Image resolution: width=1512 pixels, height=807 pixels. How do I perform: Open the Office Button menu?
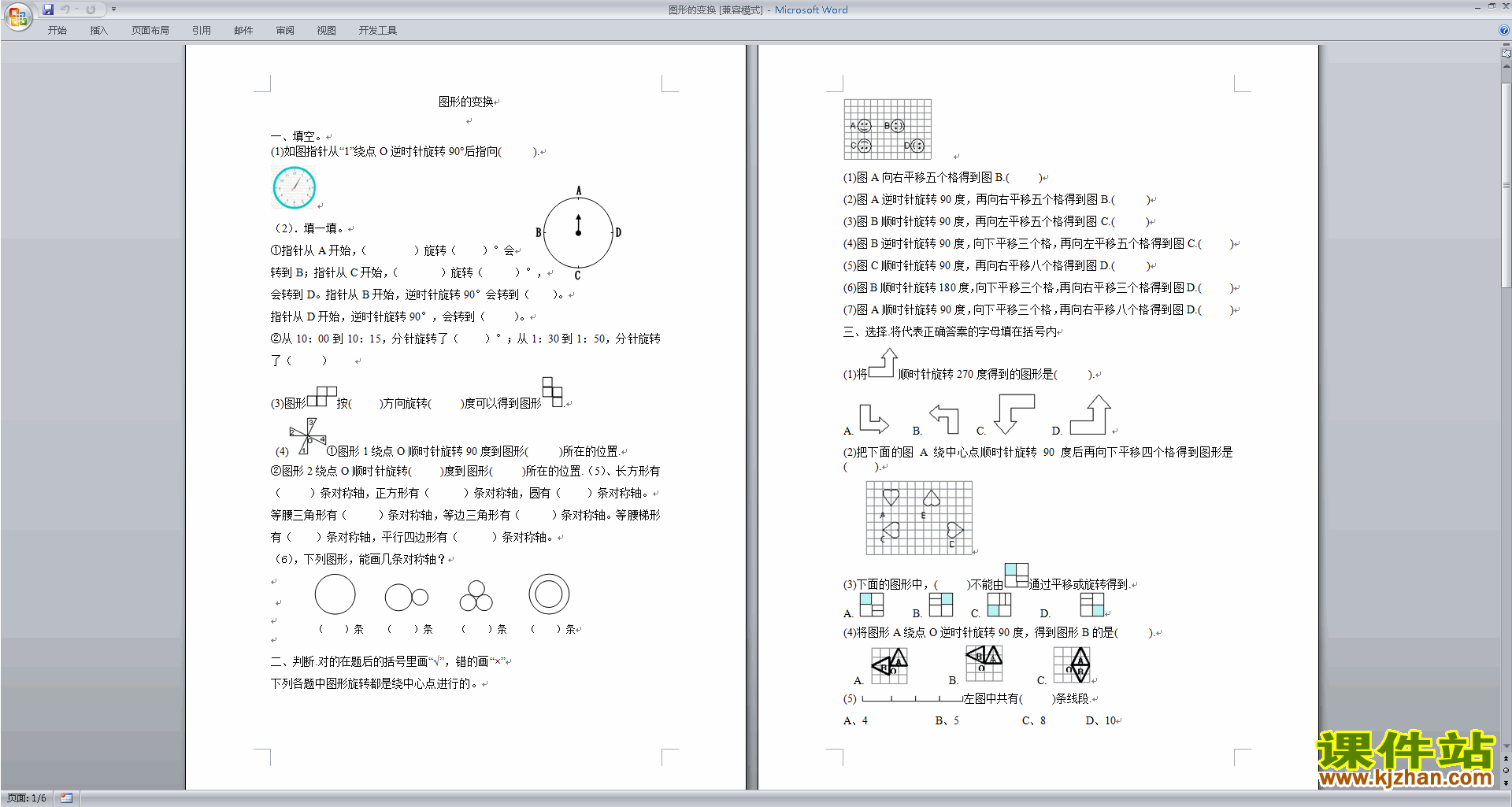click(x=17, y=17)
